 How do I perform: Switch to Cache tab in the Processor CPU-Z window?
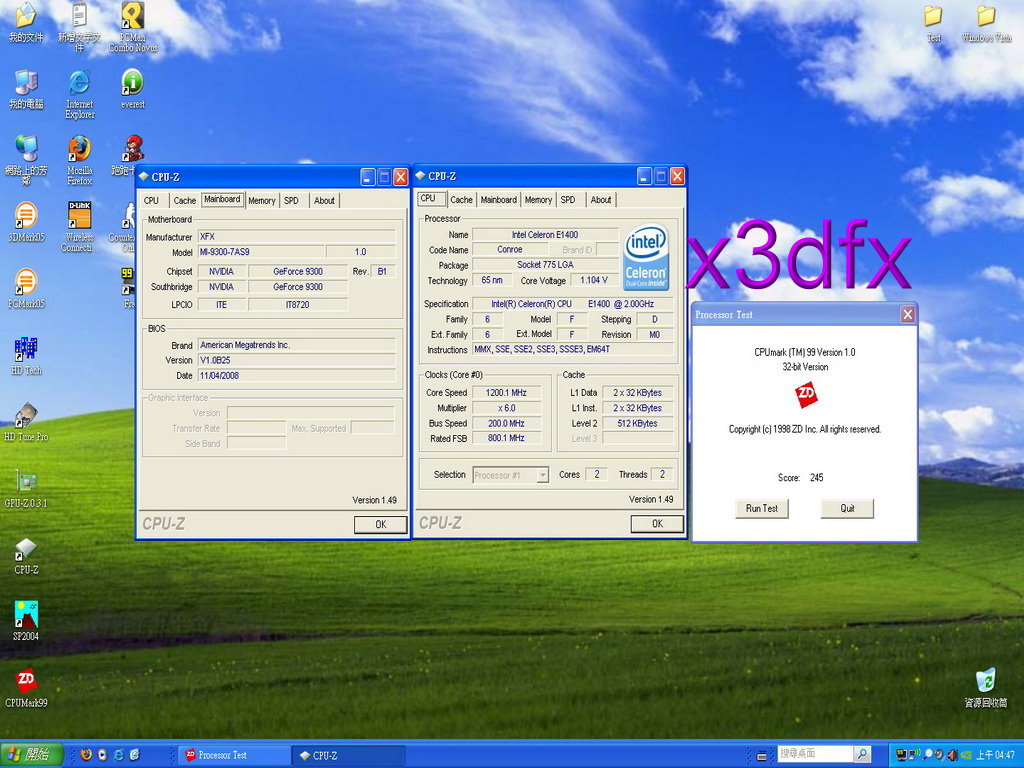click(461, 200)
